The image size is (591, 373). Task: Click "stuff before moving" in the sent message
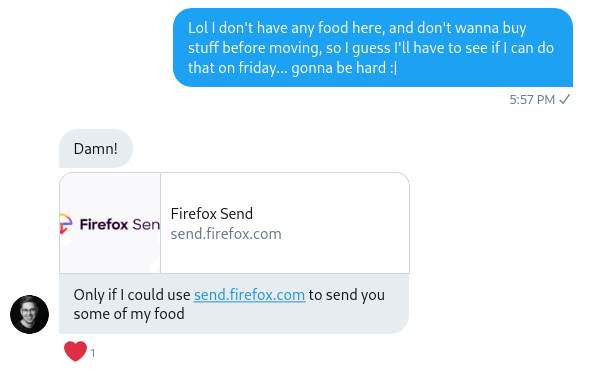[255, 48]
